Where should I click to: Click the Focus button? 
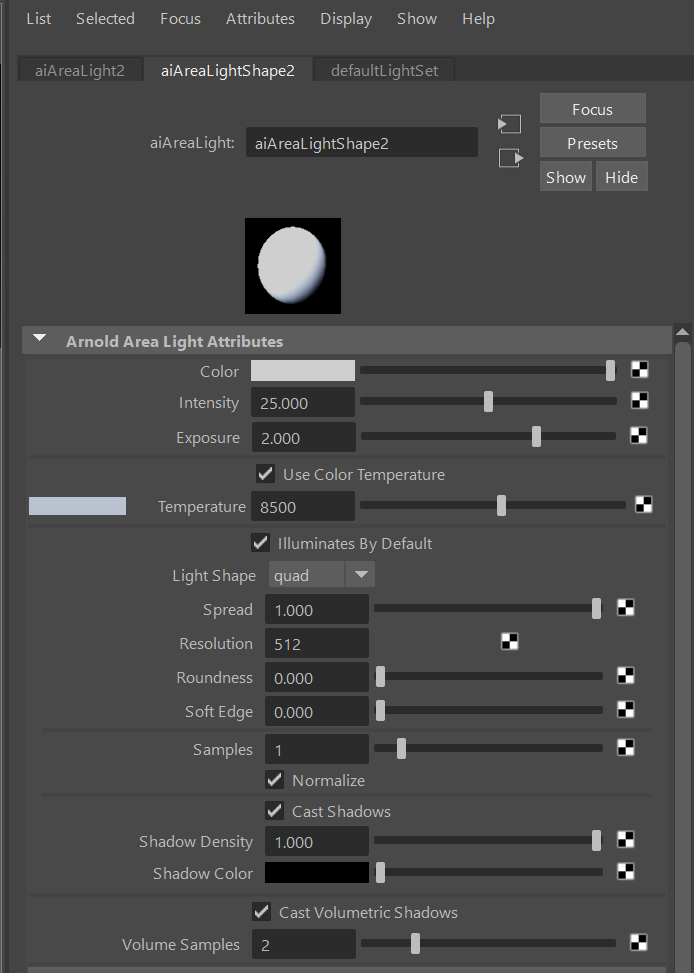pyautogui.click(x=592, y=109)
